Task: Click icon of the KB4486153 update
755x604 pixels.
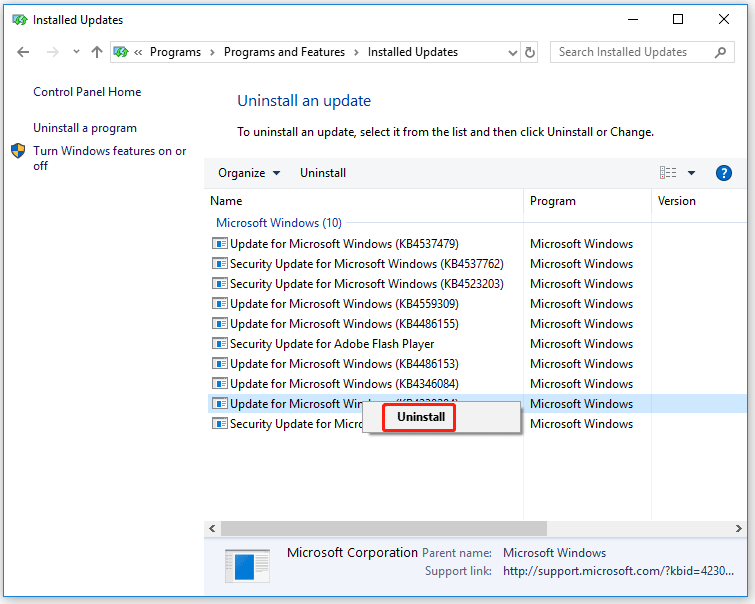Action: coord(220,364)
